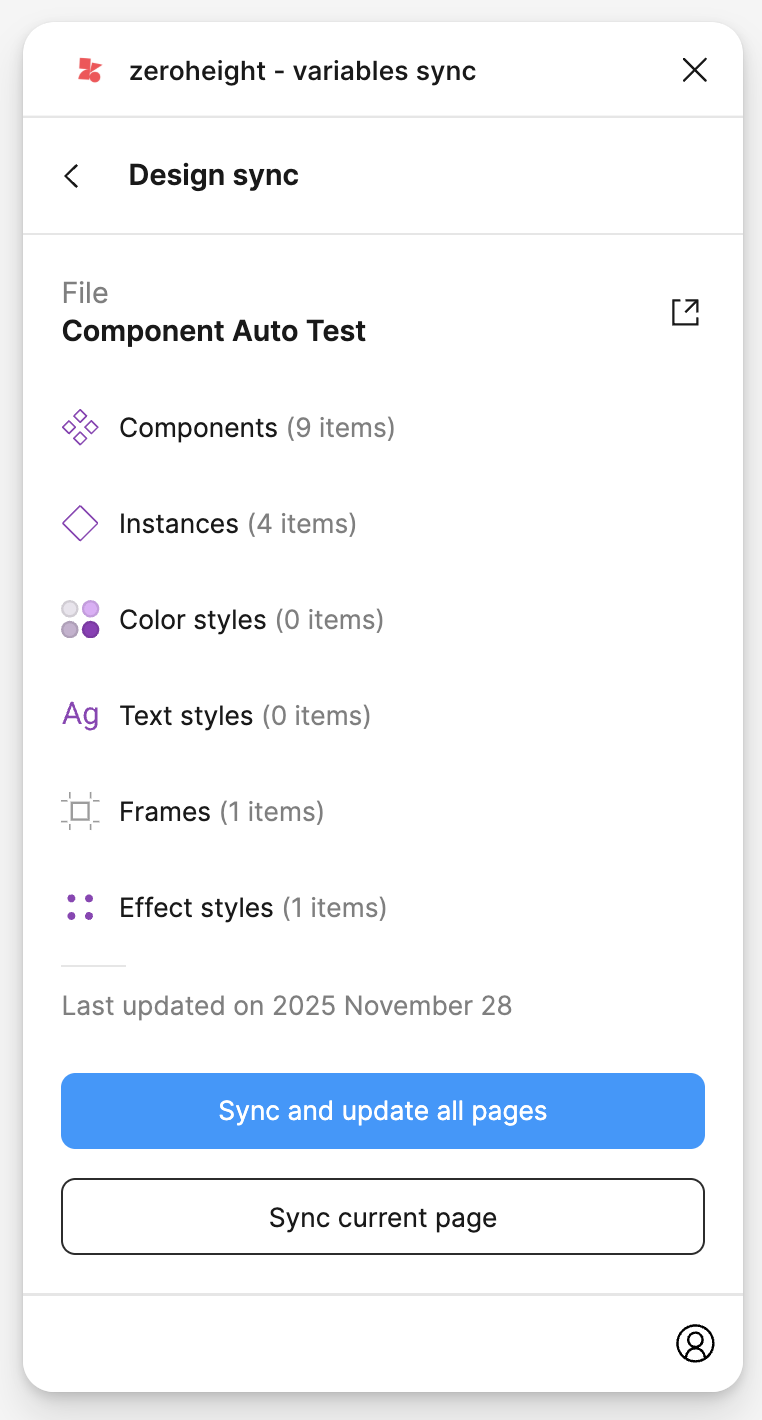Select the Color styles (0 items) row
Screen dimensions: 762x1420
point(251,620)
